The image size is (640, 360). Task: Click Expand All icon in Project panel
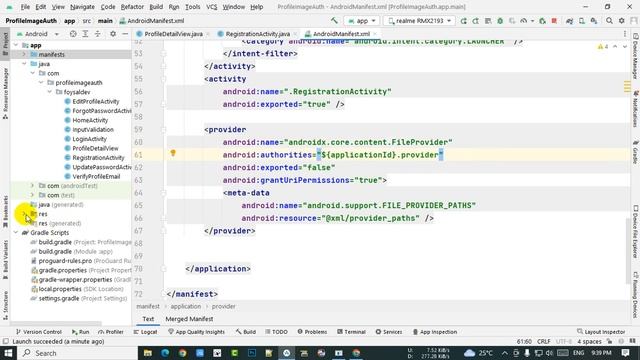[x=85, y=34]
